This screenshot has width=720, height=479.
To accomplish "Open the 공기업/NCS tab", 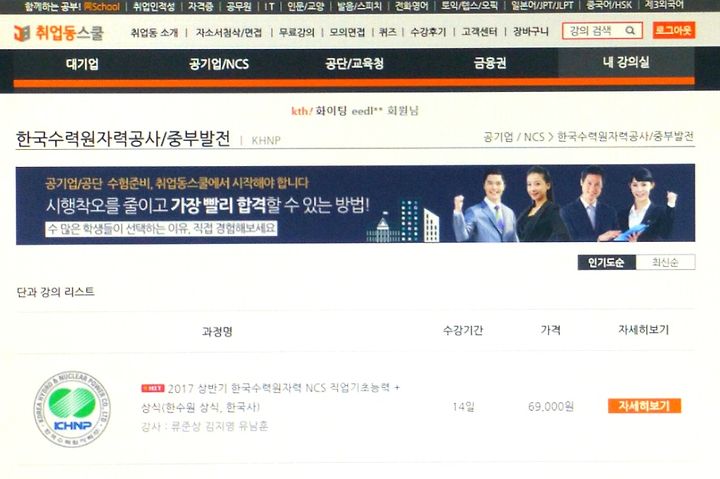I will (219, 64).
